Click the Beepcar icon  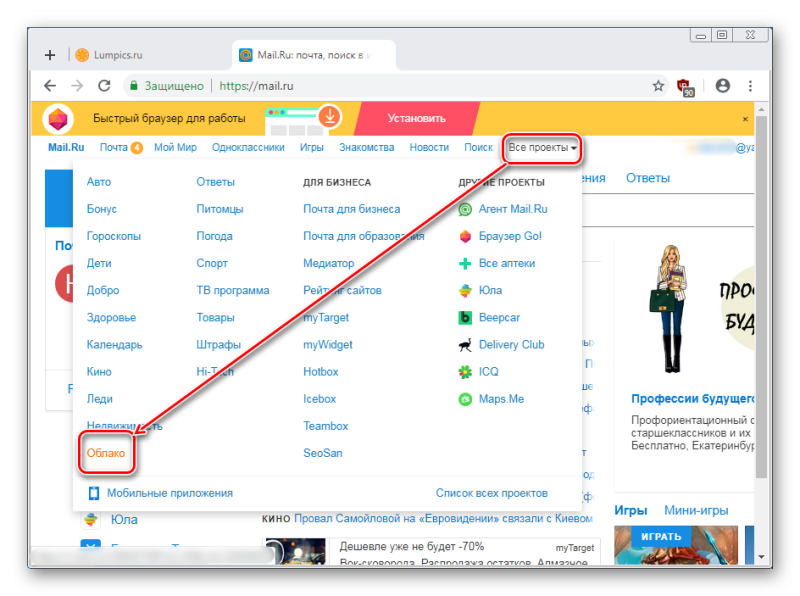pyautogui.click(x=465, y=317)
